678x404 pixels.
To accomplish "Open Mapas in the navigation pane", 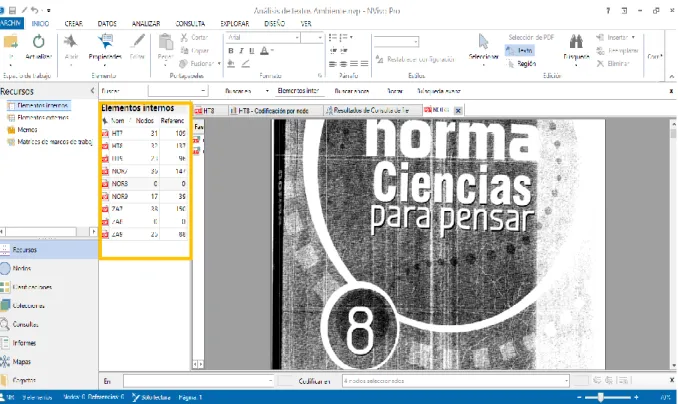I will (49, 361).
